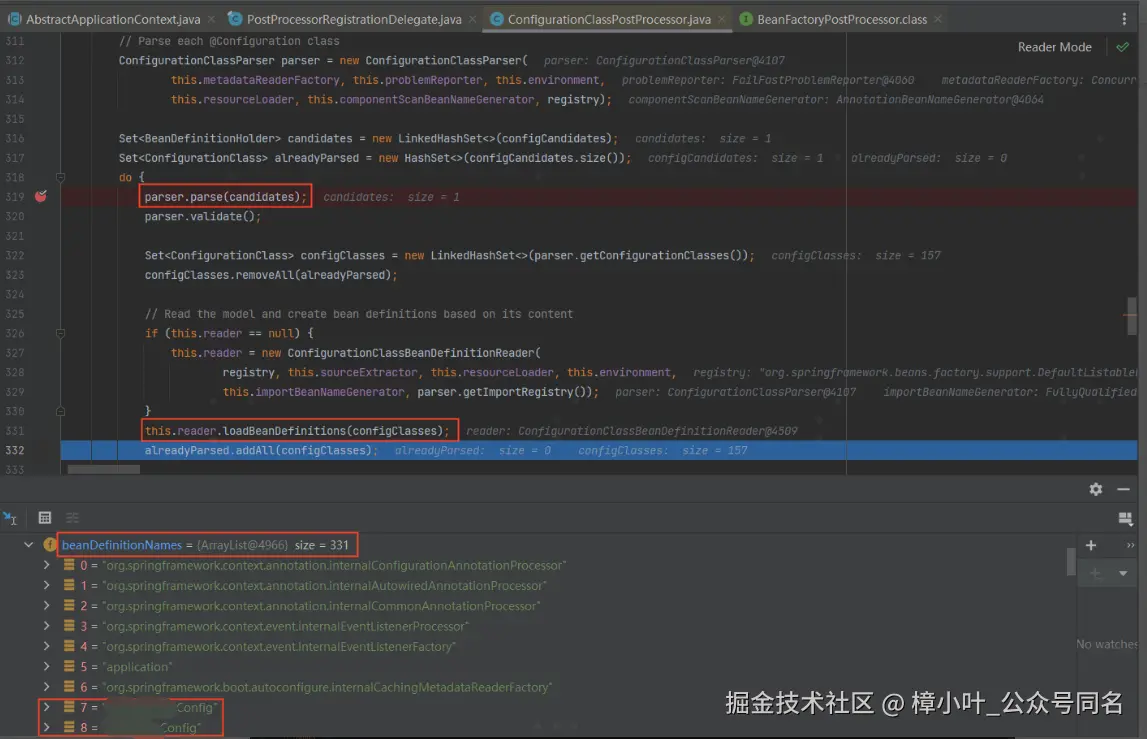Viewport: 1147px width, 739px height.
Task: Click the list icon of element 0
Action: tap(69, 565)
